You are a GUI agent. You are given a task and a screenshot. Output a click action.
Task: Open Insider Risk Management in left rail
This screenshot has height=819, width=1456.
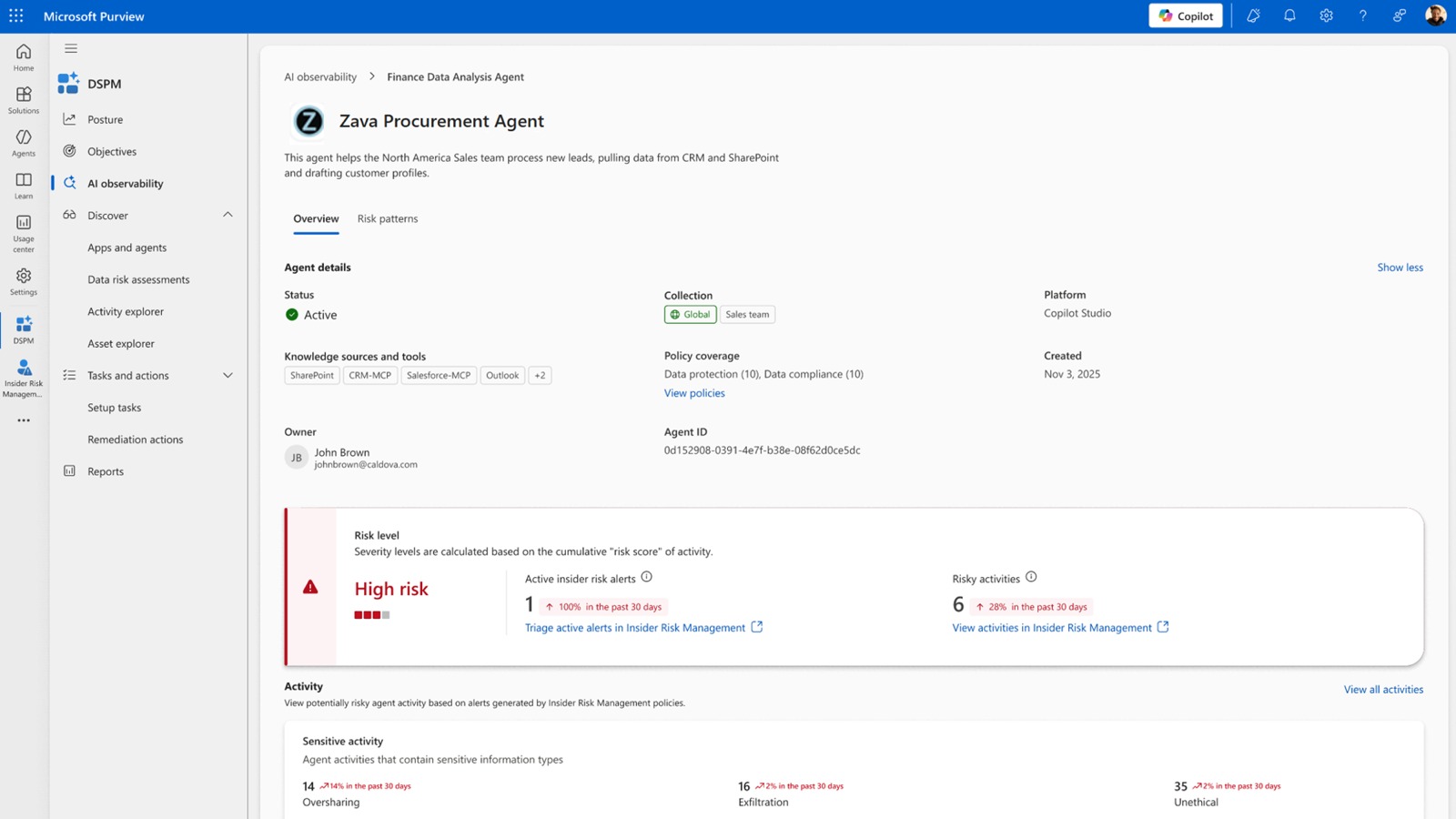[24, 378]
